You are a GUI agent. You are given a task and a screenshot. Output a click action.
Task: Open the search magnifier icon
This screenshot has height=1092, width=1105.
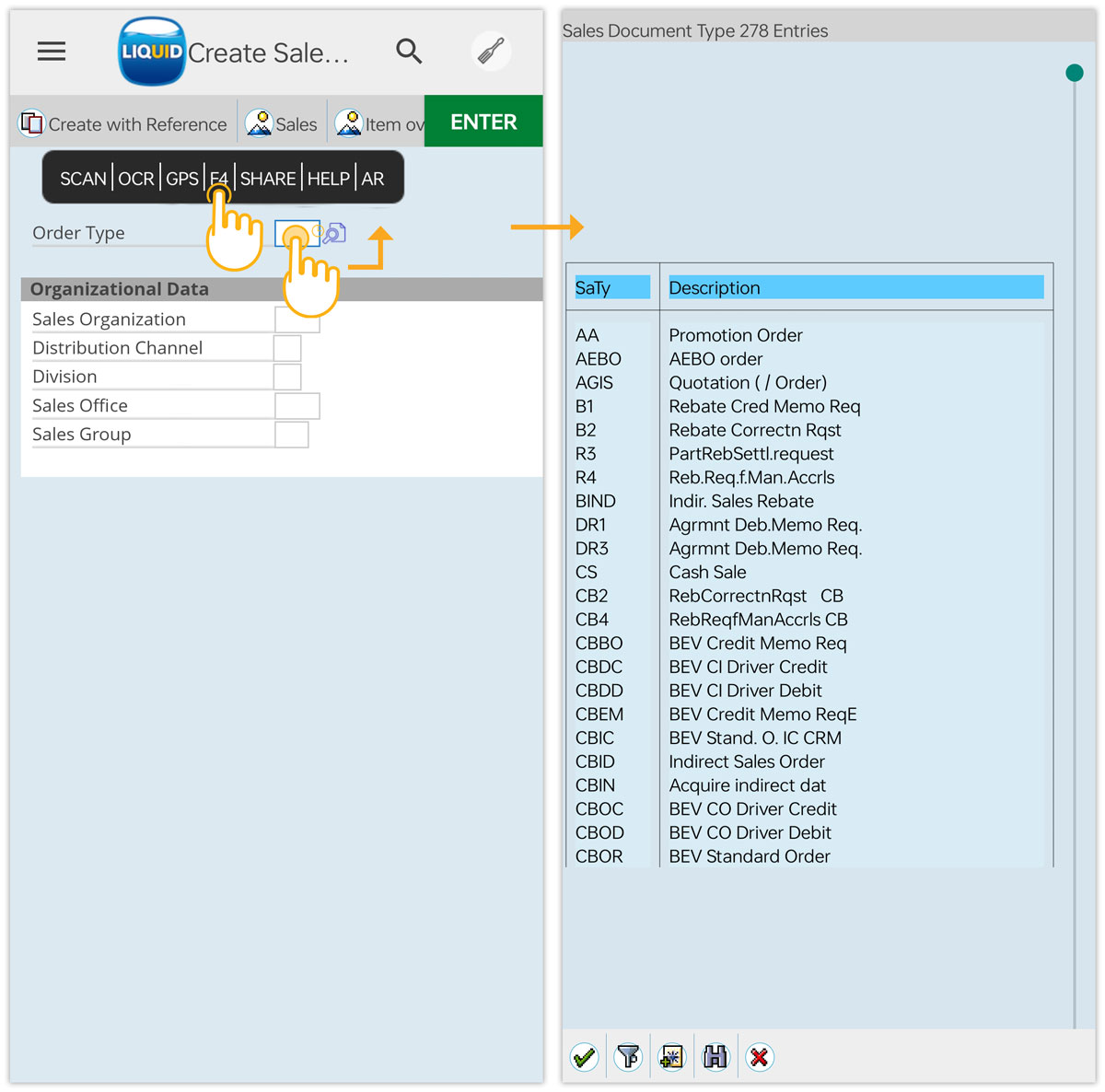tap(409, 51)
